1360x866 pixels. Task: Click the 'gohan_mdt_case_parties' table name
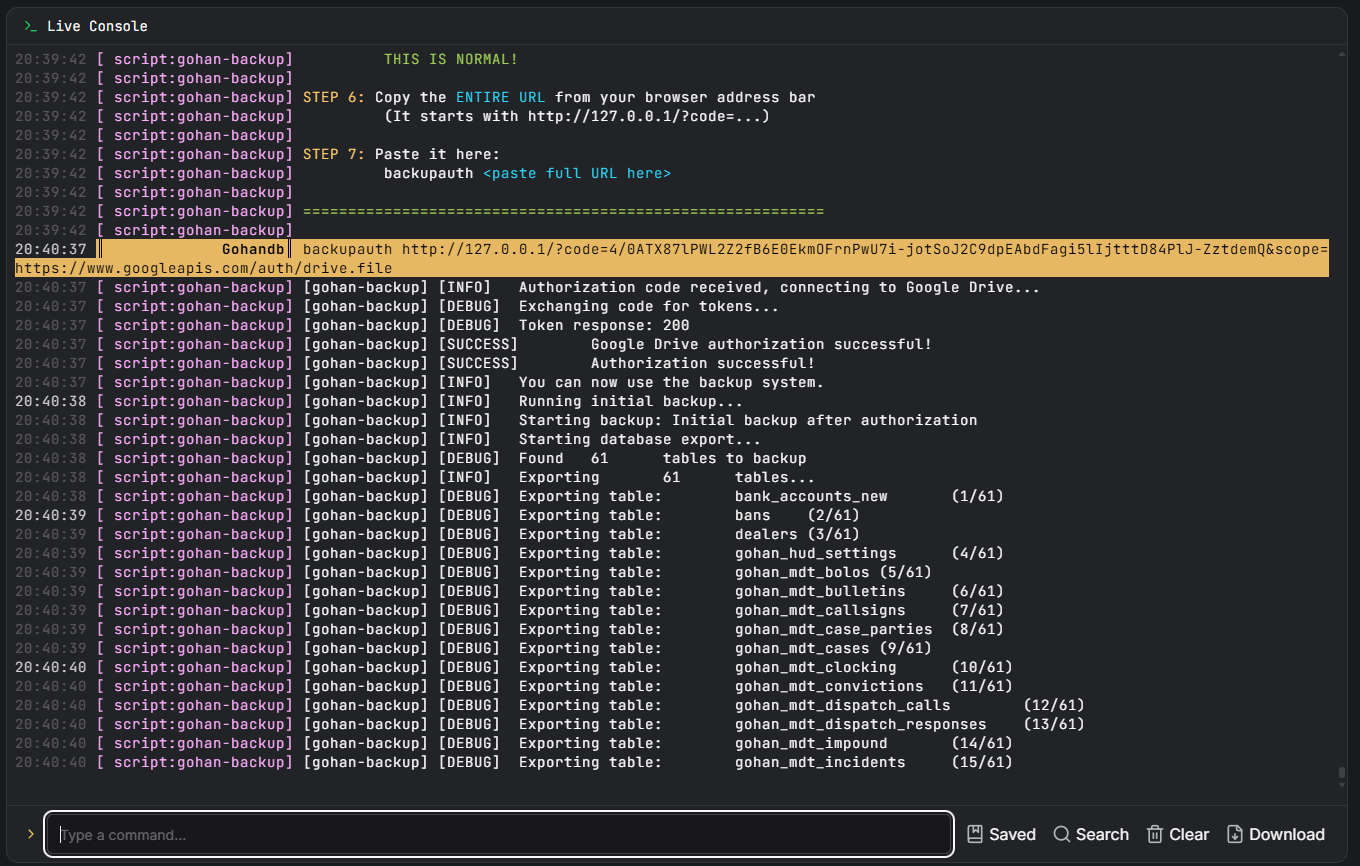click(834, 629)
